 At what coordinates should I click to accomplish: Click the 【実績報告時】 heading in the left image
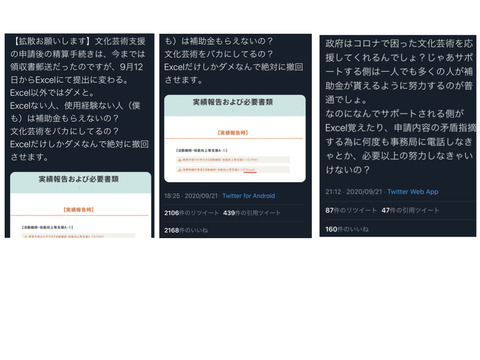pyautogui.click(x=79, y=210)
